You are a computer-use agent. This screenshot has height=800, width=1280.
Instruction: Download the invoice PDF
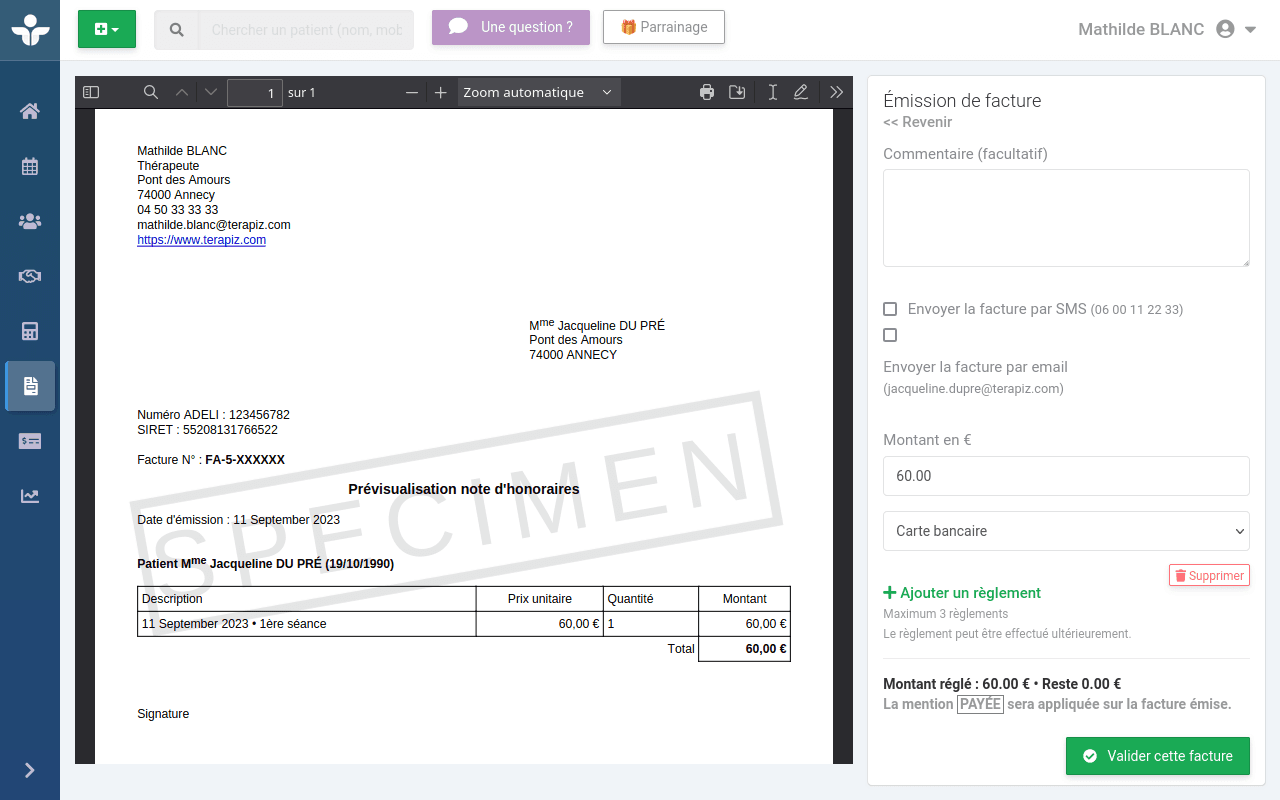tap(737, 92)
